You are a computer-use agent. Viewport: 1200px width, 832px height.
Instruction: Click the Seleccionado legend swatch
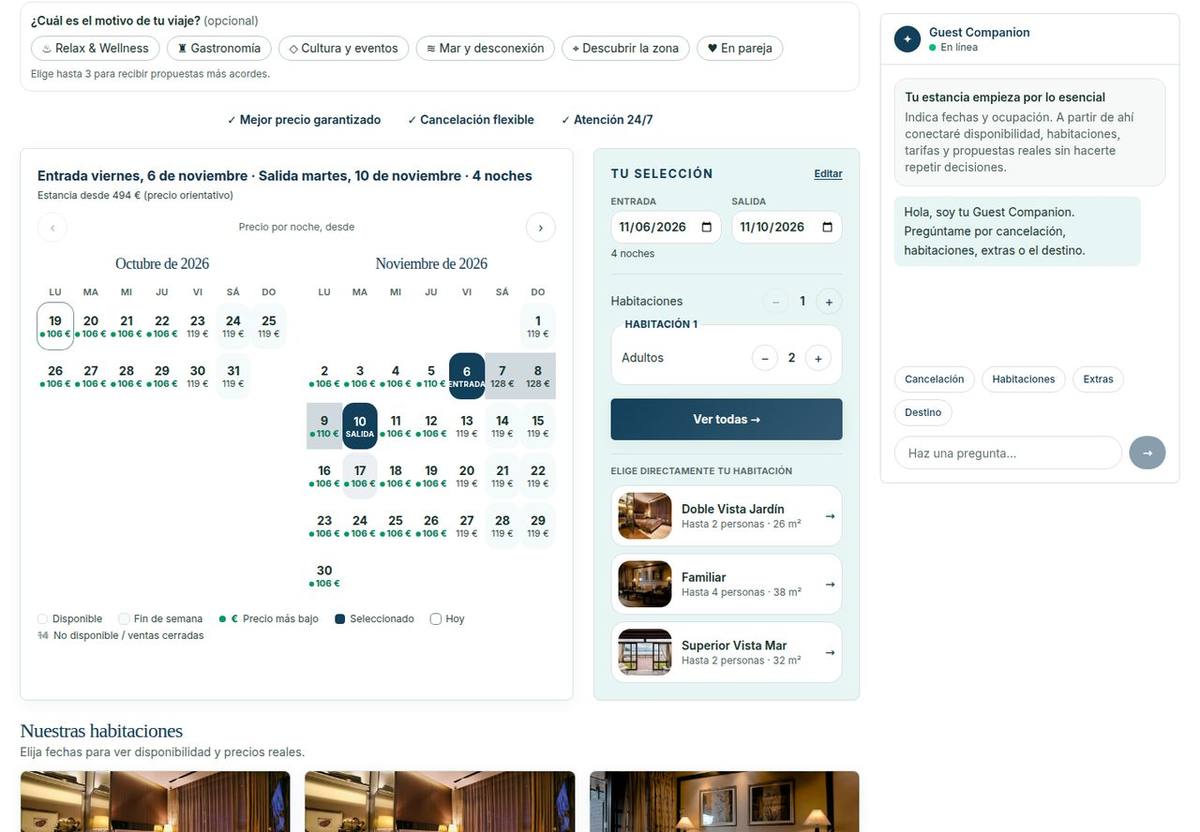pyautogui.click(x=340, y=619)
